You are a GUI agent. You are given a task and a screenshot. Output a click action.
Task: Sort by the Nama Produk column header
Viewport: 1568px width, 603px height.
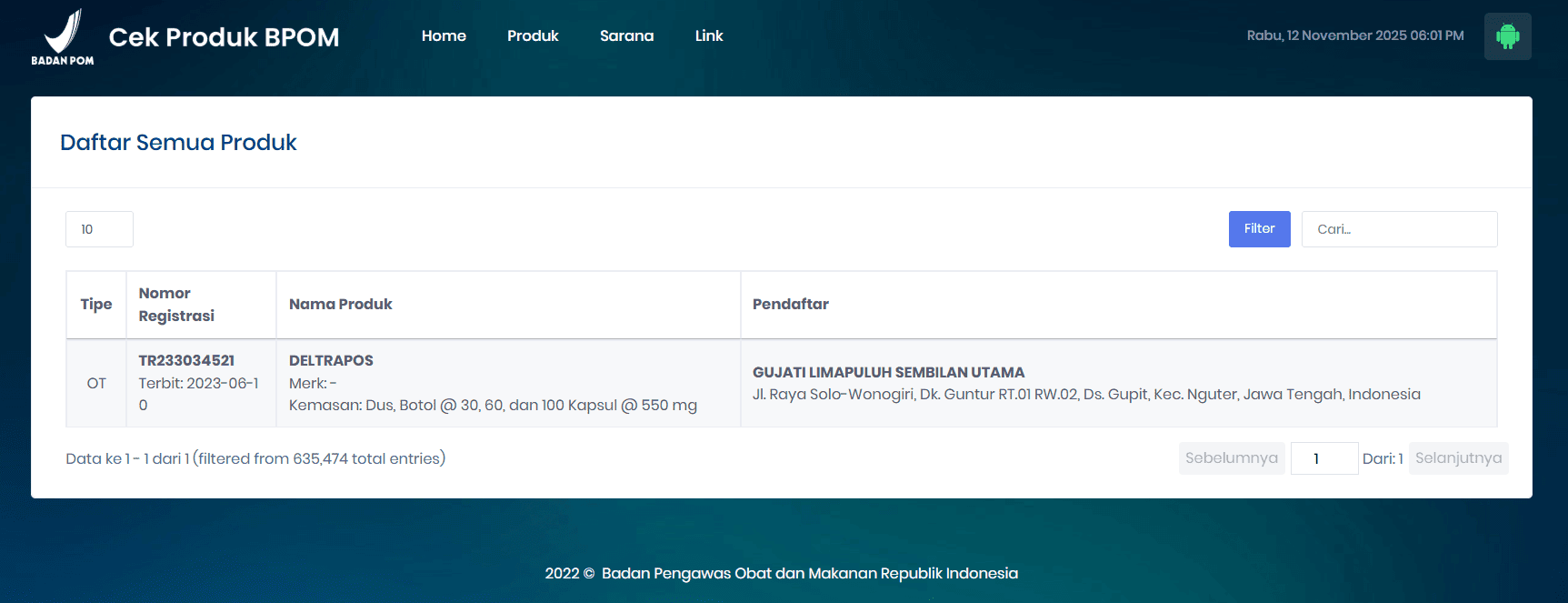pos(508,305)
